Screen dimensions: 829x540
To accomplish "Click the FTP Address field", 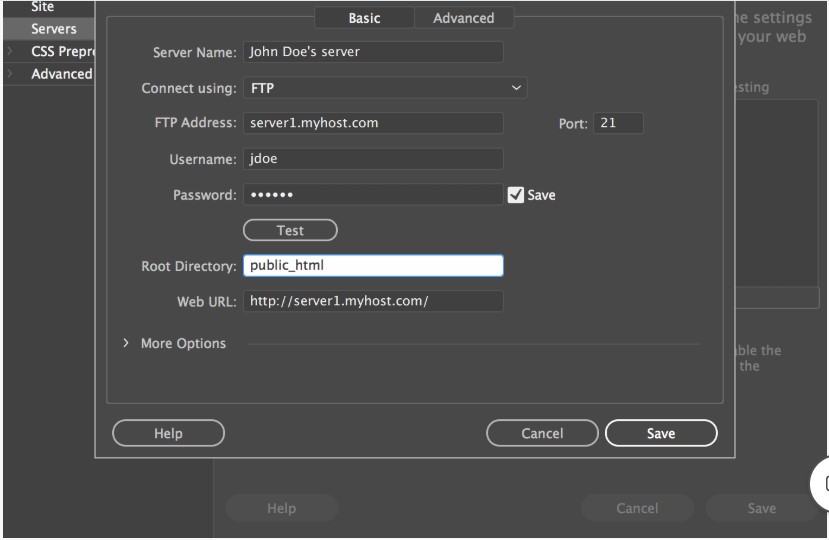I will 373,123.
